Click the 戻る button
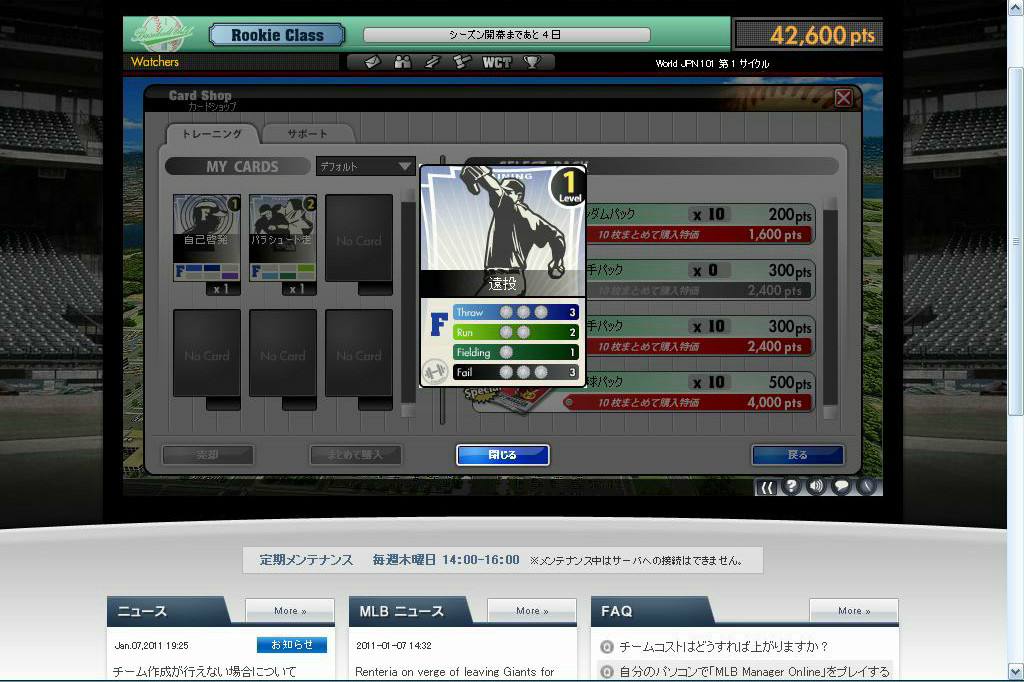 (797, 455)
